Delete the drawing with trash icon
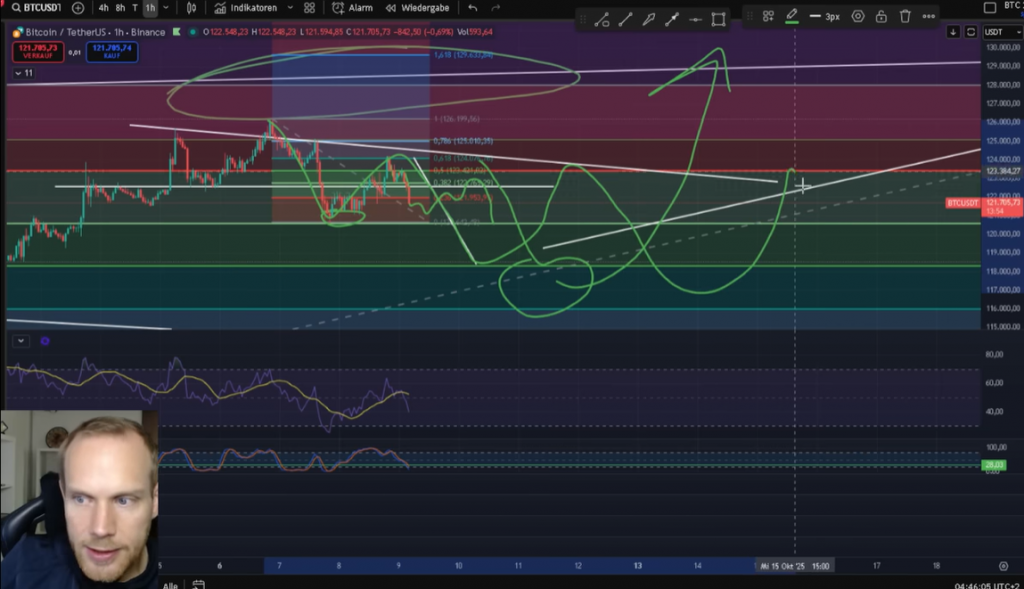This screenshot has height=589, width=1024. pyautogui.click(x=905, y=17)
